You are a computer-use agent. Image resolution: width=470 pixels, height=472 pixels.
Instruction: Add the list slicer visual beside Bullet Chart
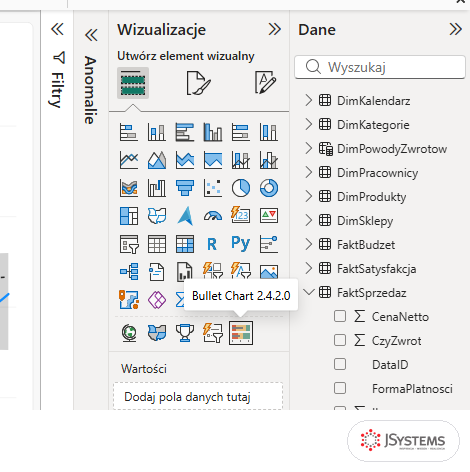(x=213, y=333)
